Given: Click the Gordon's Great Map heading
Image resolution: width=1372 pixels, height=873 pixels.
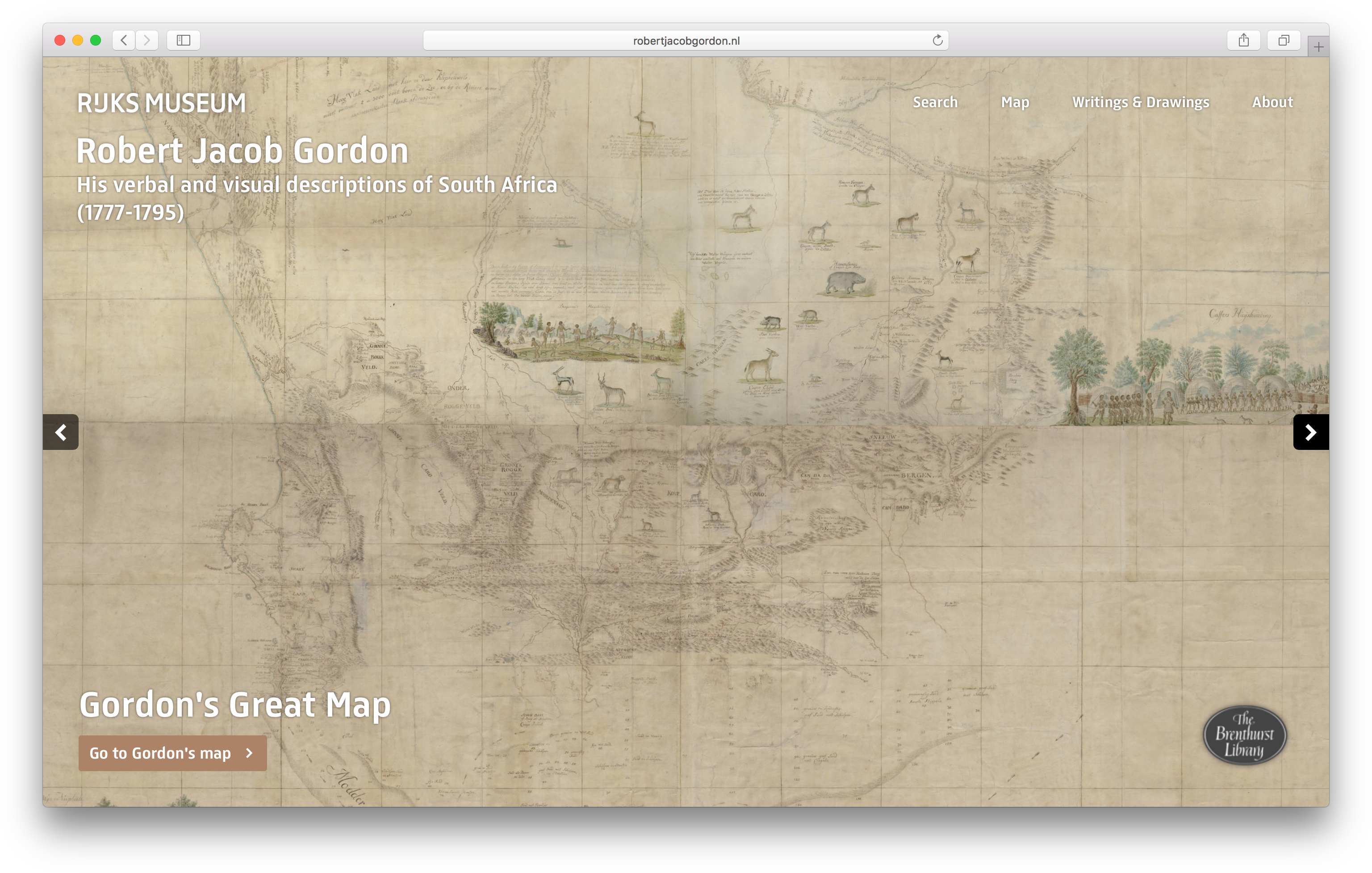Looking at the screenshot, I should 235,705.
